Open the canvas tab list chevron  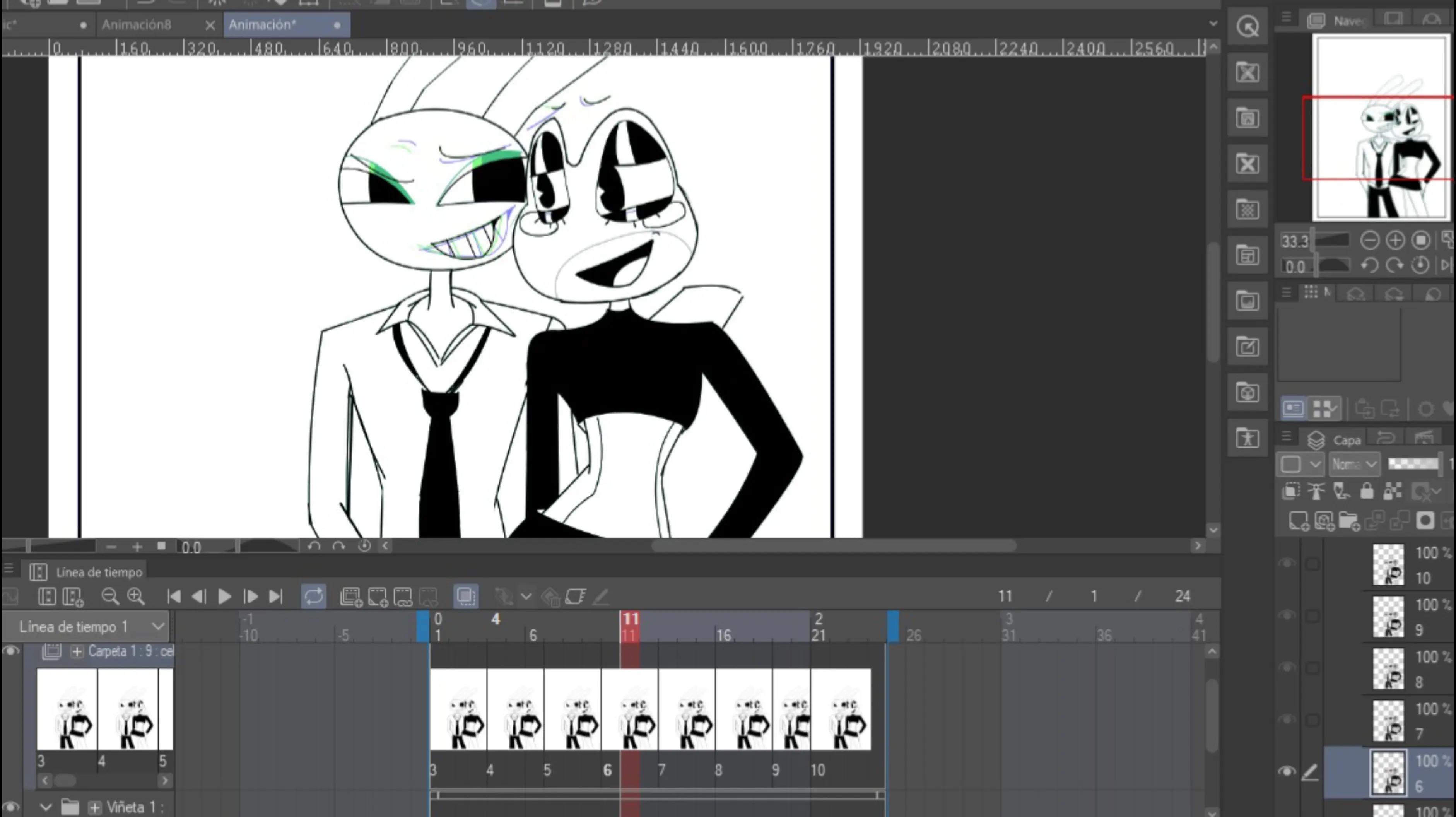coord(1213,24)
